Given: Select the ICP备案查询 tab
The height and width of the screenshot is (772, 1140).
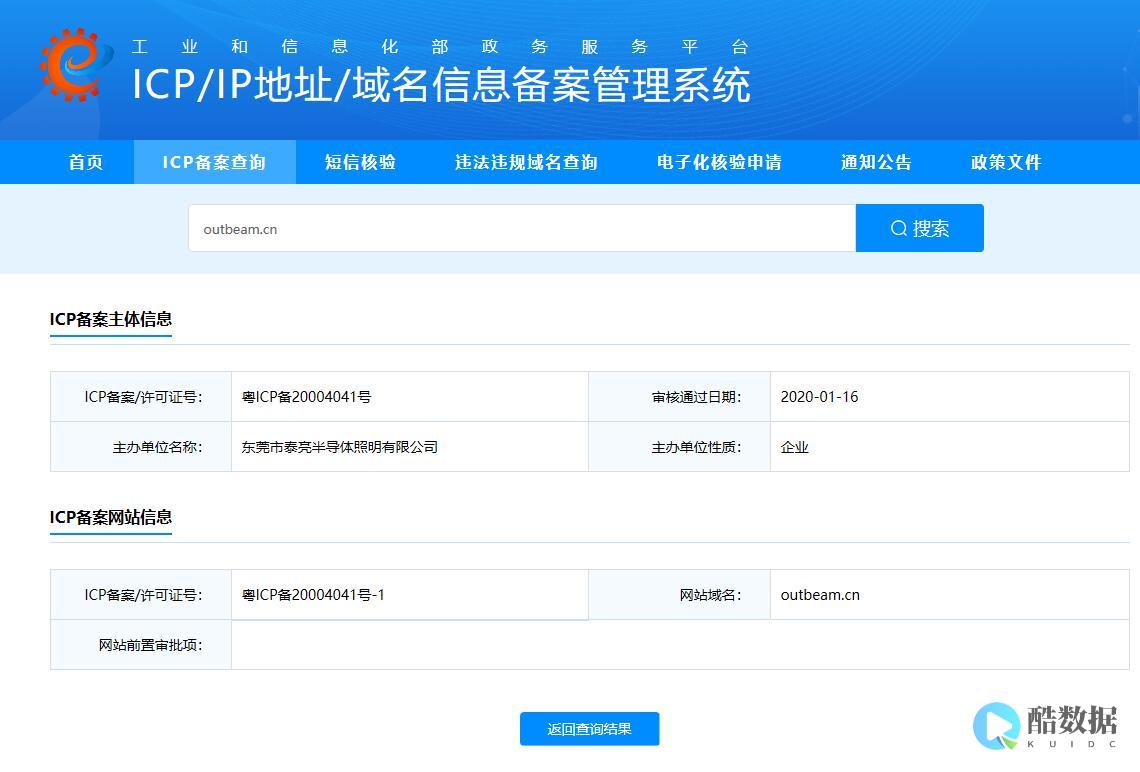Looking at the screenshot, I should tap(214, 162).
